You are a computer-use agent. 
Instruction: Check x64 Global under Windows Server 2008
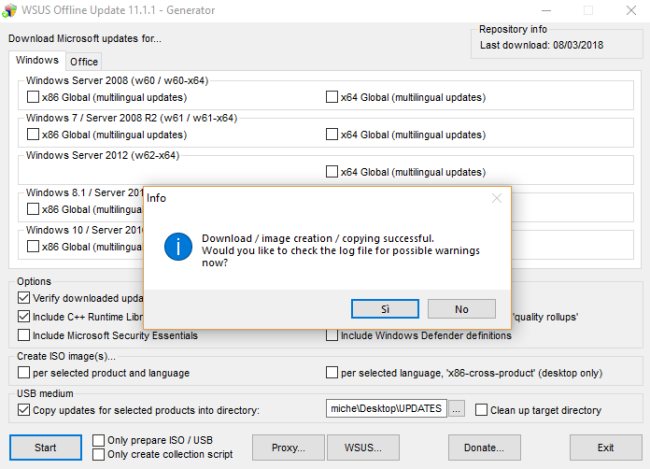(x=332, y=97)
